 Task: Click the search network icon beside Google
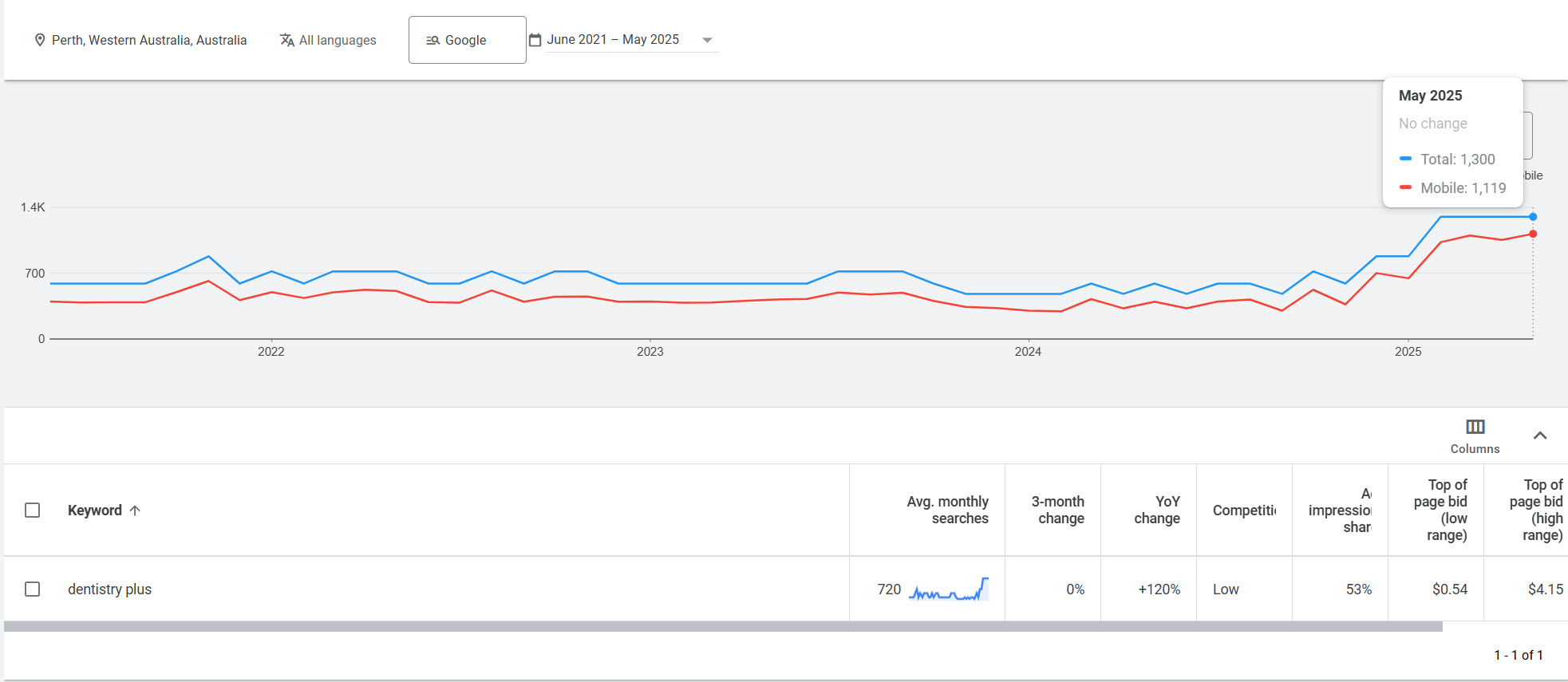tap(432, 40)
